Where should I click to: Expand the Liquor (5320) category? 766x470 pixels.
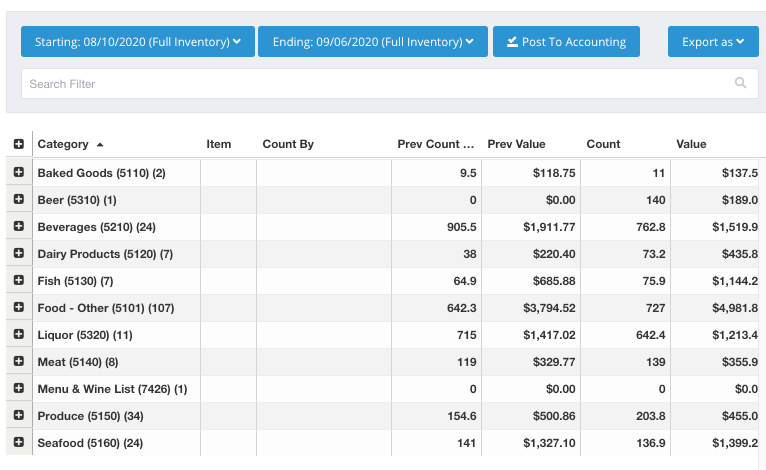point(19,334)
